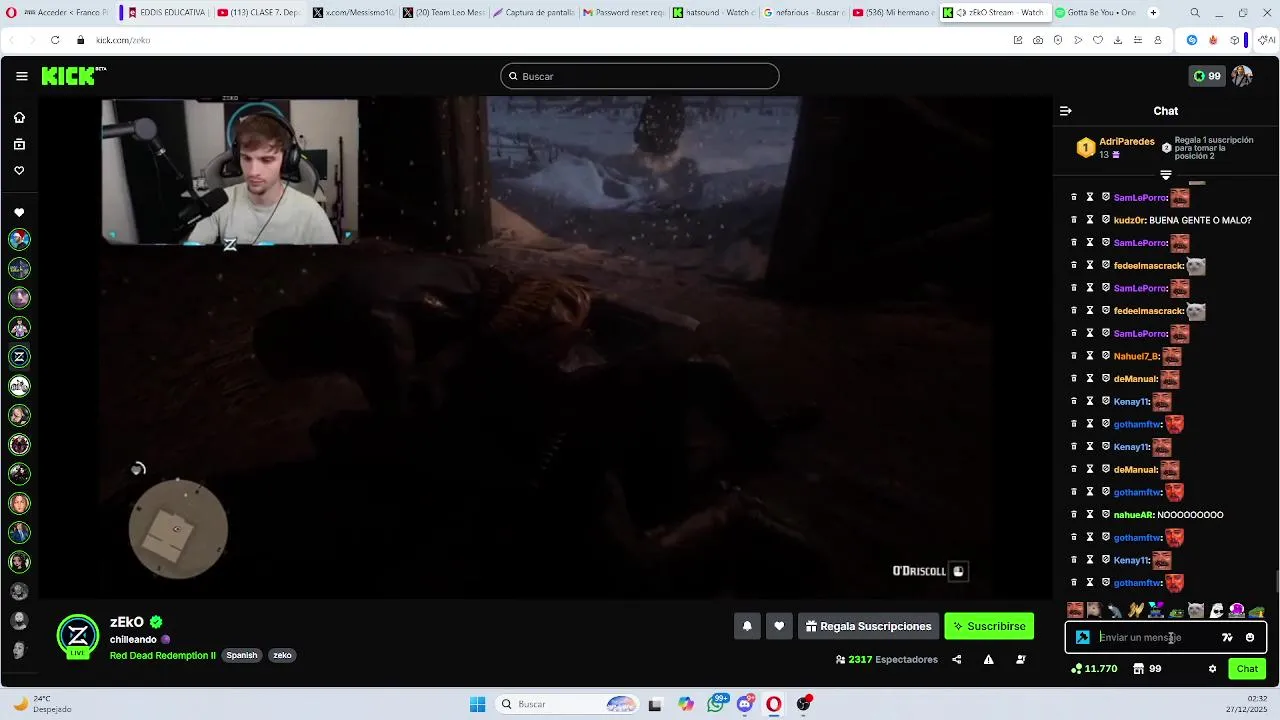Open WhatsApp from the taskbar
Image resolution: width=1280 pixels, height=720 pixels.
[716, 704]
